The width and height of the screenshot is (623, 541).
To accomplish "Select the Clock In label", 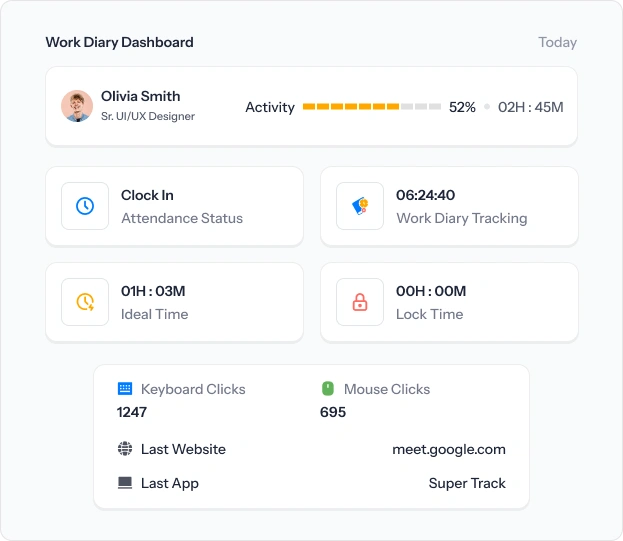I will click(x=147, y=195).
